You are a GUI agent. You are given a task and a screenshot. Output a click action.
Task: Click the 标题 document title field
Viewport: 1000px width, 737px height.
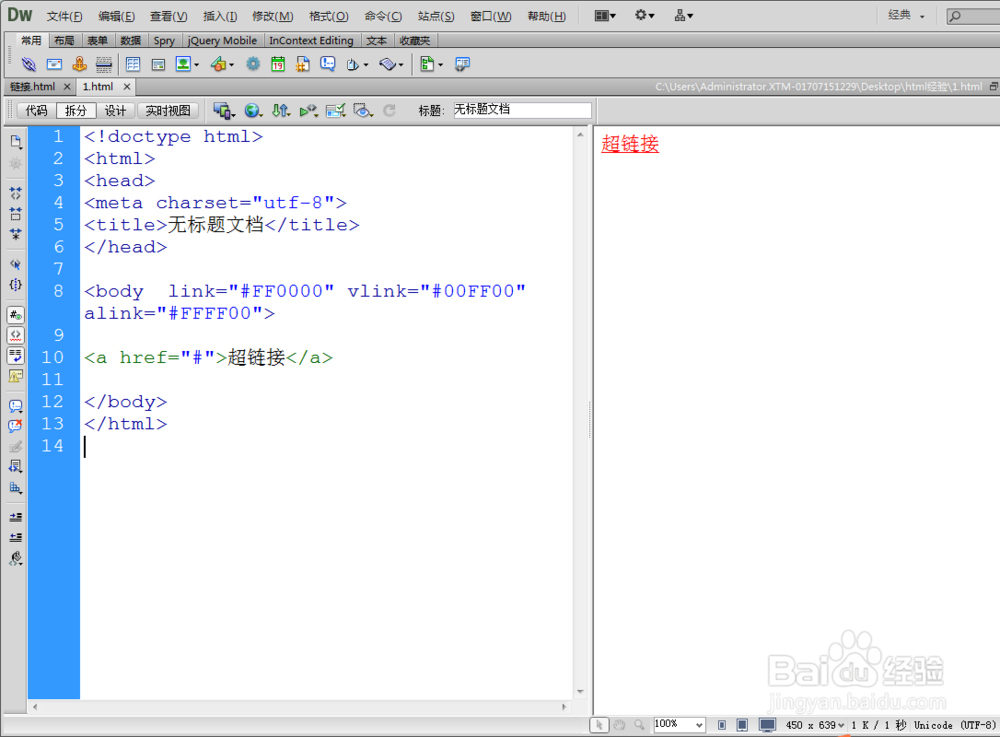pos(522,110)
